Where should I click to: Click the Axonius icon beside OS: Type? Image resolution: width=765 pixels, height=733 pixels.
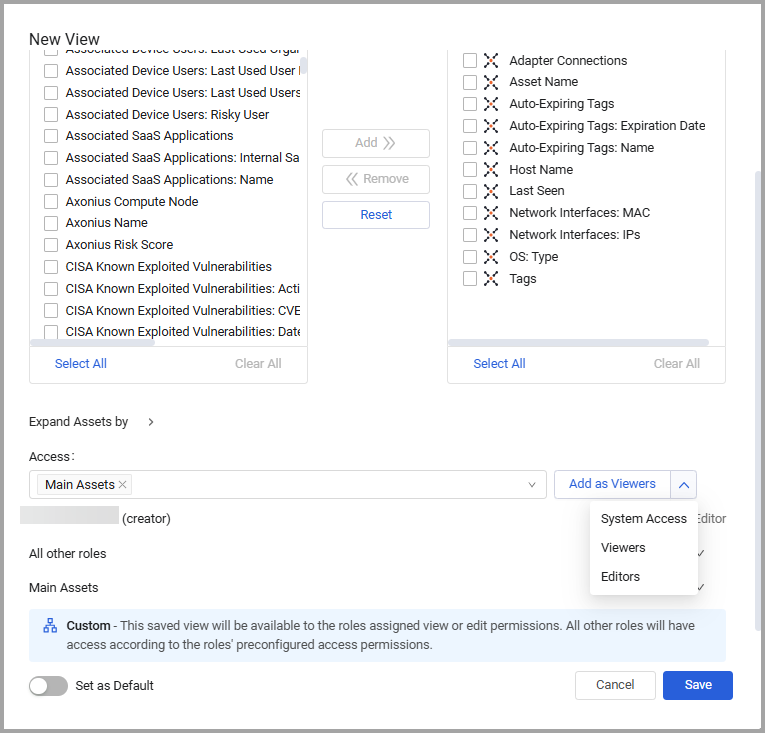click(491, 257)
